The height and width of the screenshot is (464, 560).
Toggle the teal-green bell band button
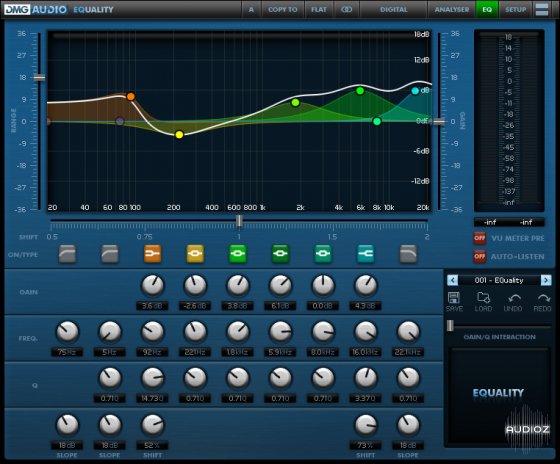[x=323, y=254]
